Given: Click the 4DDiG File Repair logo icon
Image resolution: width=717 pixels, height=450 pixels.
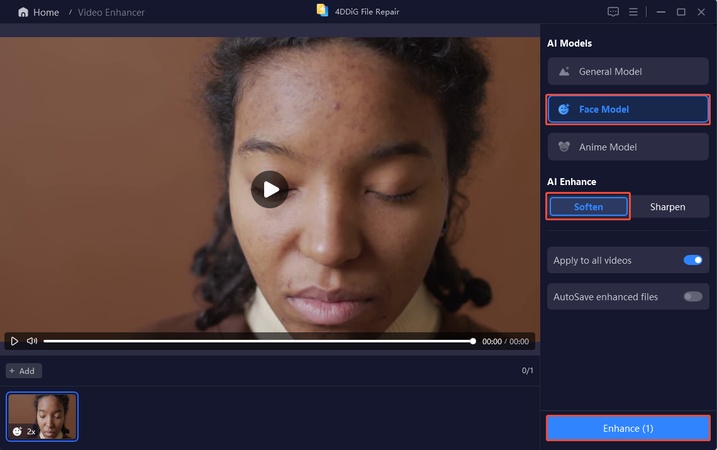Looking at the screenshot, I should point(322,11).
